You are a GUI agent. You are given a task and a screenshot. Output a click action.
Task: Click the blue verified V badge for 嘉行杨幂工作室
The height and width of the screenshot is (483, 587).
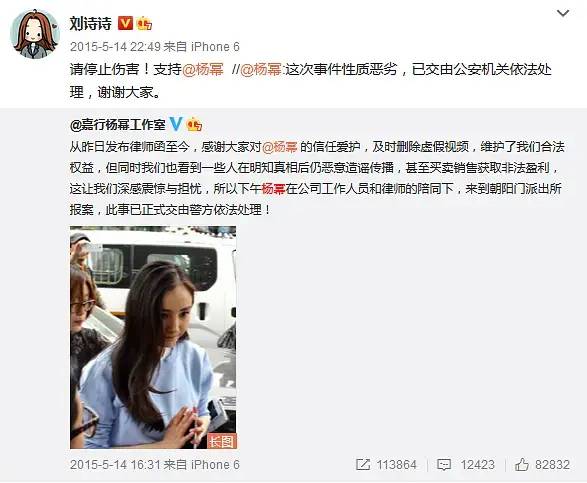click(x=176, y=124)
